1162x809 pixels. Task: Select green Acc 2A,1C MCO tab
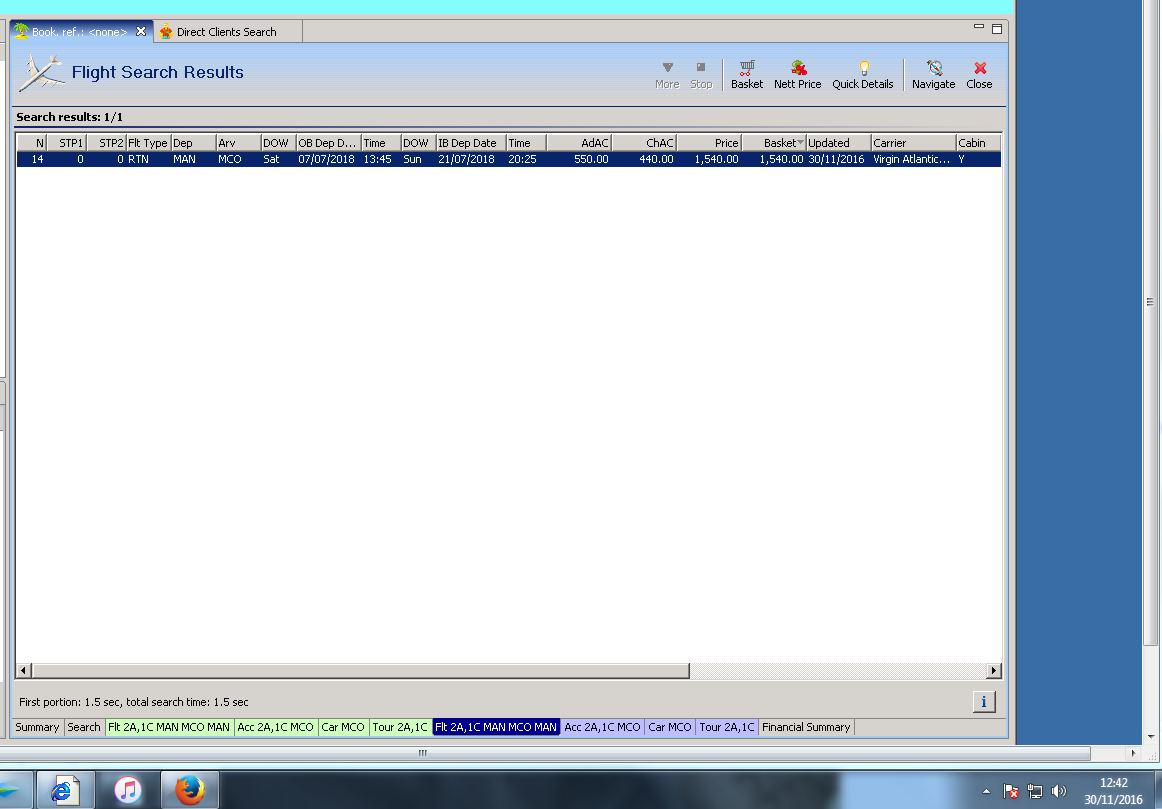click(276, 727)
